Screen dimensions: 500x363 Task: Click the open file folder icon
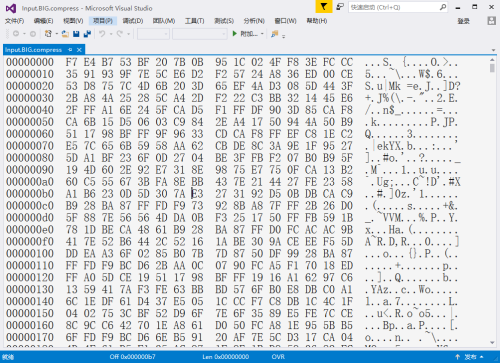tap(65, 34)
